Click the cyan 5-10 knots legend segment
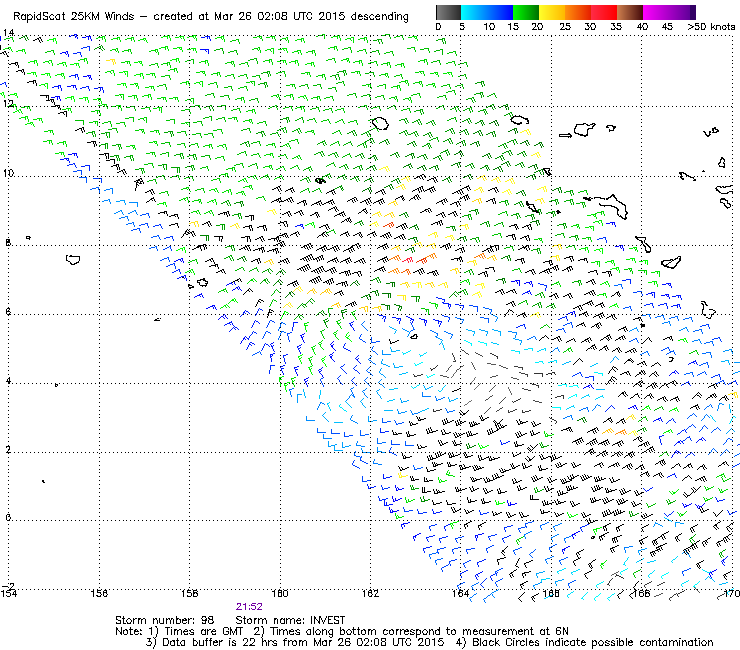 click(474, 12)
